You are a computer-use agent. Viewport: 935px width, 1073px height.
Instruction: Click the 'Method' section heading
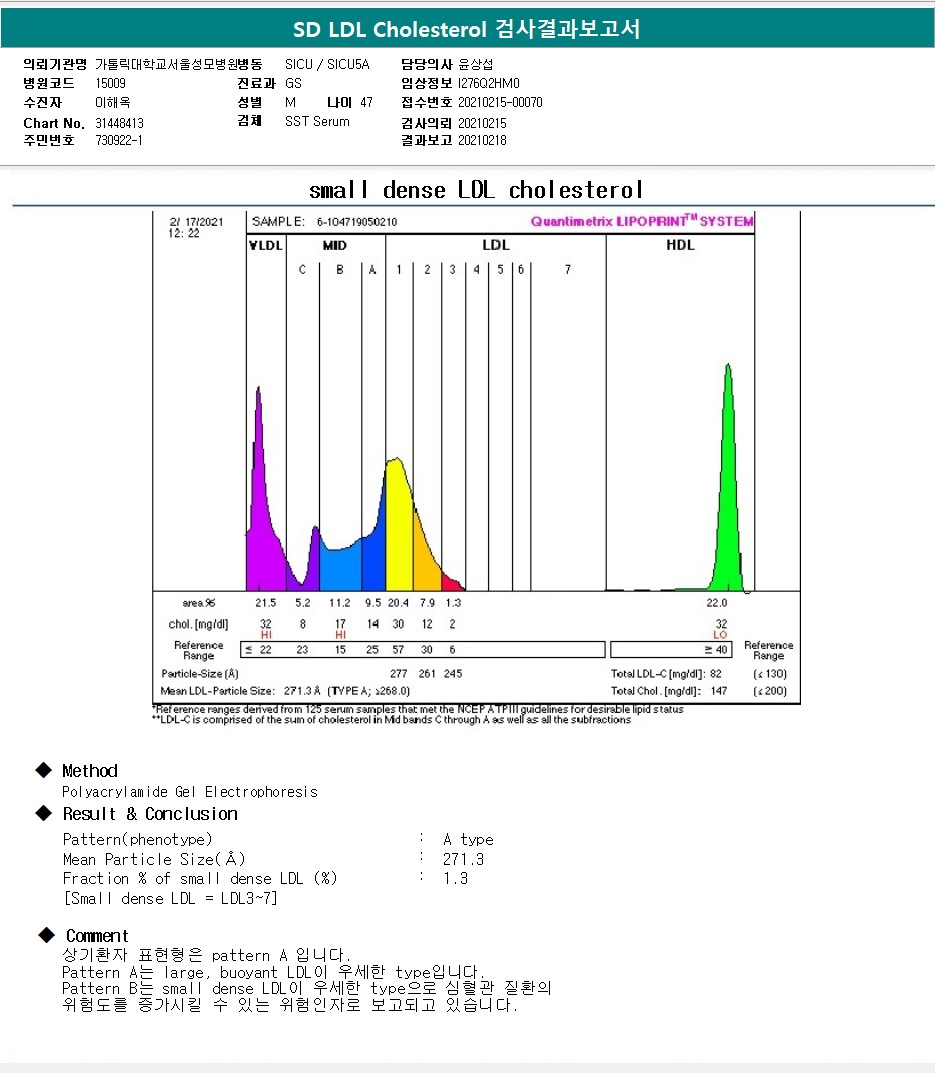pyautogui.click(x=90, y=771)
